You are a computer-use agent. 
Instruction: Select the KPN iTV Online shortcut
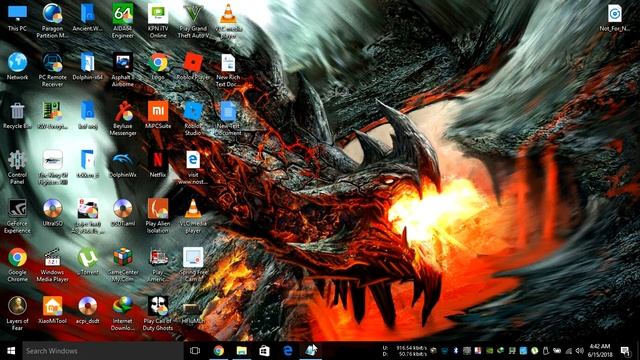click(x=158, y=21)
